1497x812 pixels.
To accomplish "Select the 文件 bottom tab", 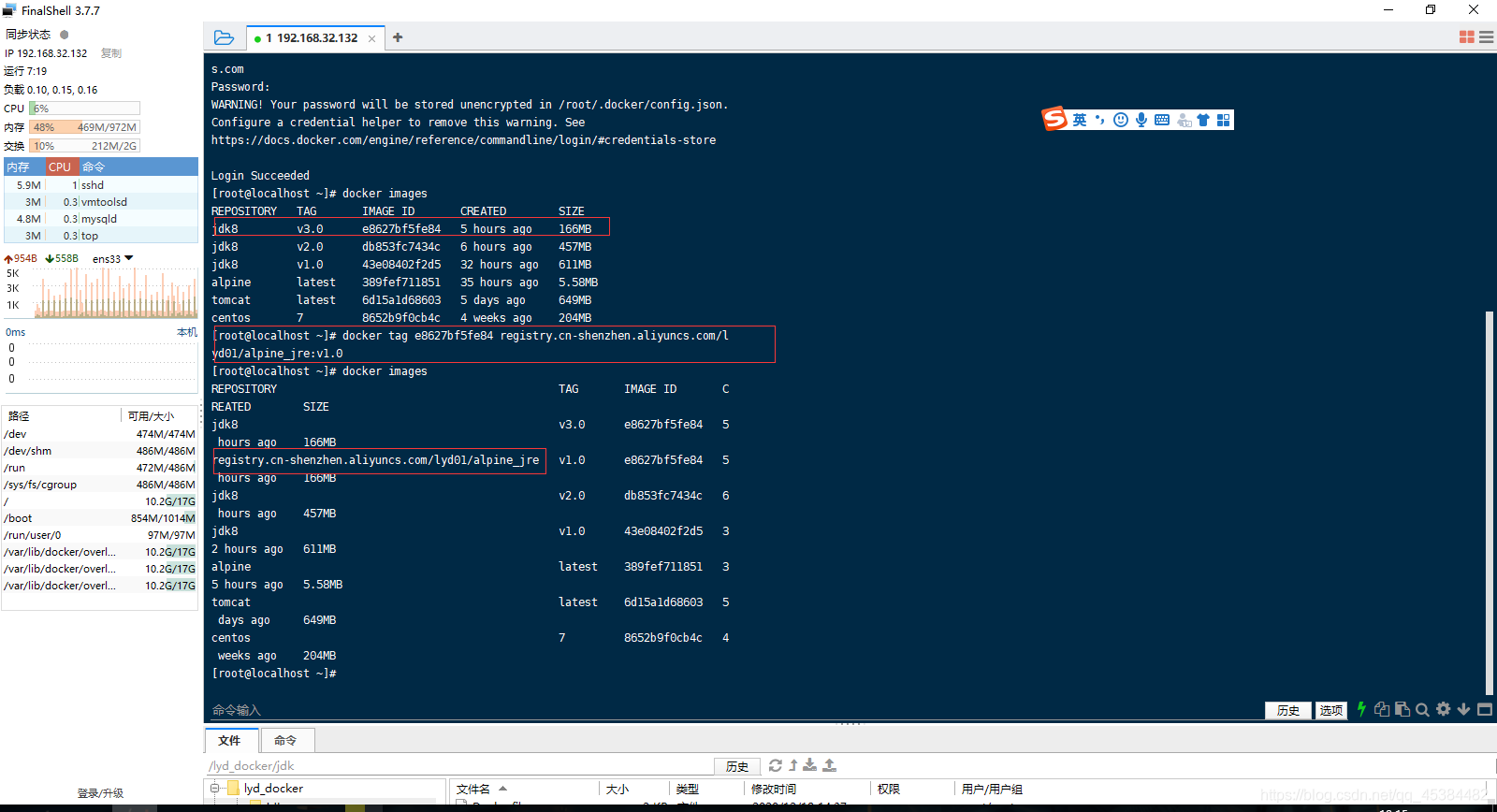I will [230, 740].
